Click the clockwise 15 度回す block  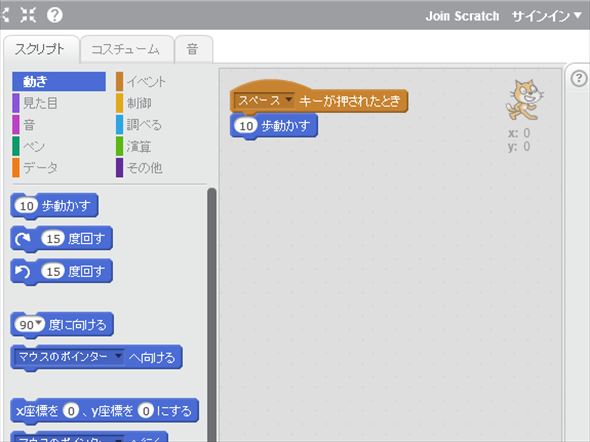pos(61,238)
